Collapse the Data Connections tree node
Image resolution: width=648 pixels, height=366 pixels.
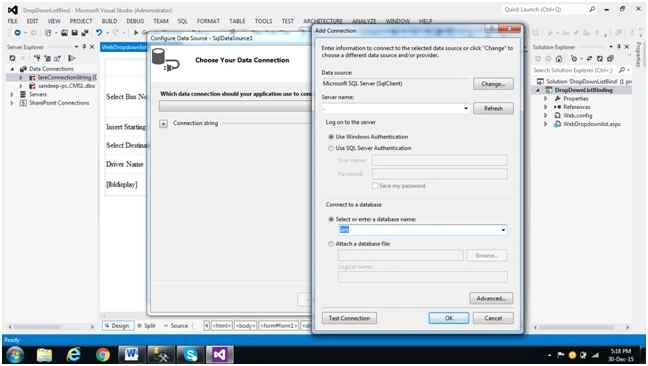click(x=12, y=69)
